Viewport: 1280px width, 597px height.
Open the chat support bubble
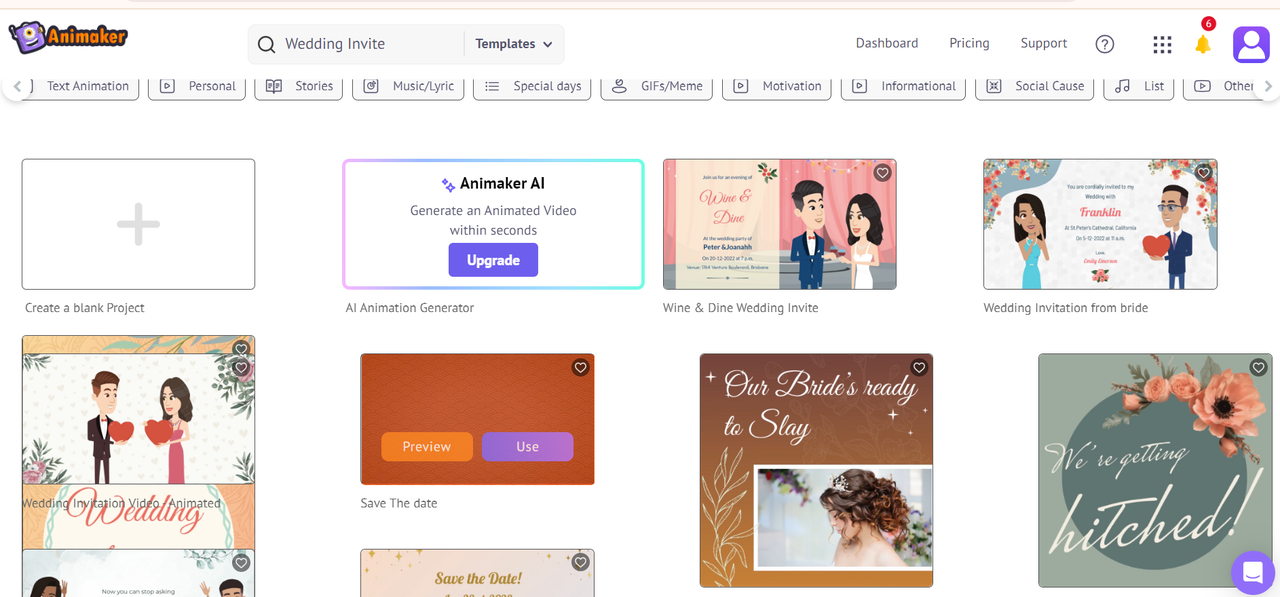pos(1251,573)
